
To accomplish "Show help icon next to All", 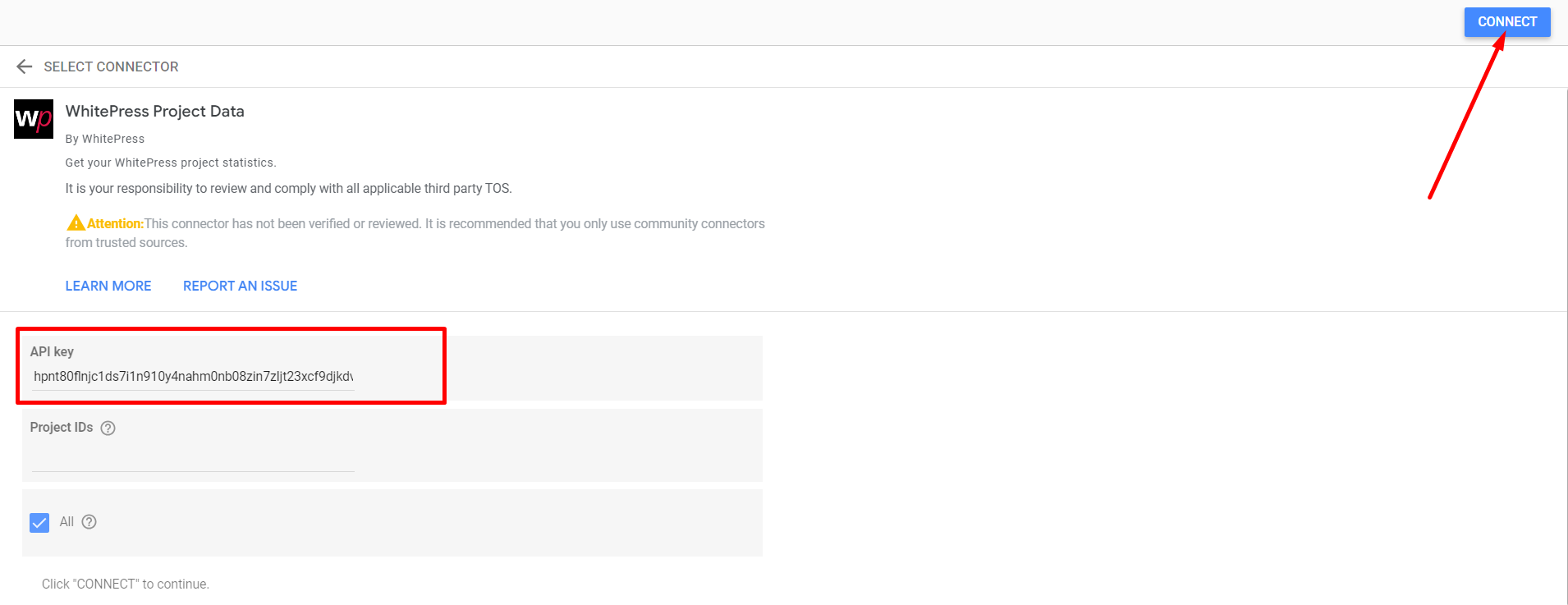I will point(89,522).
